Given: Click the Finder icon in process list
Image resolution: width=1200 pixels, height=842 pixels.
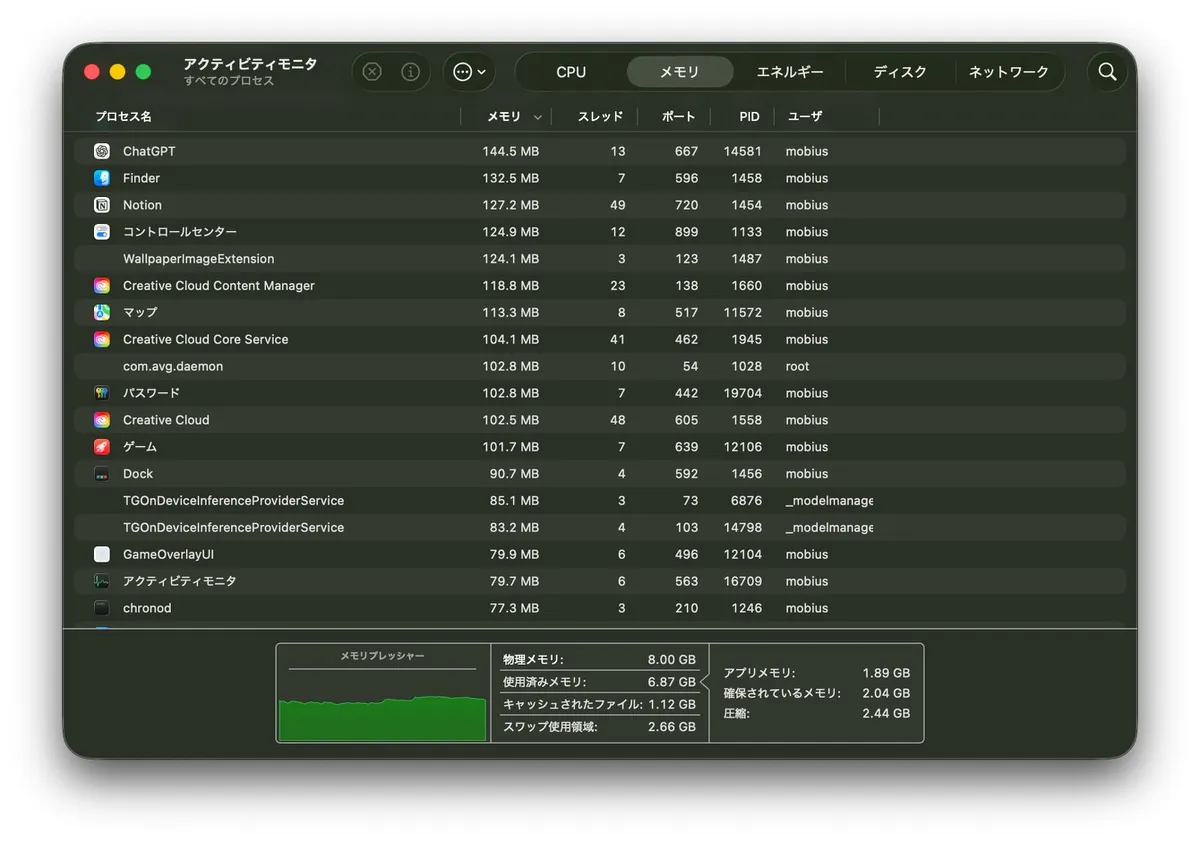Looking at the screenshot, I should point(102,178).
